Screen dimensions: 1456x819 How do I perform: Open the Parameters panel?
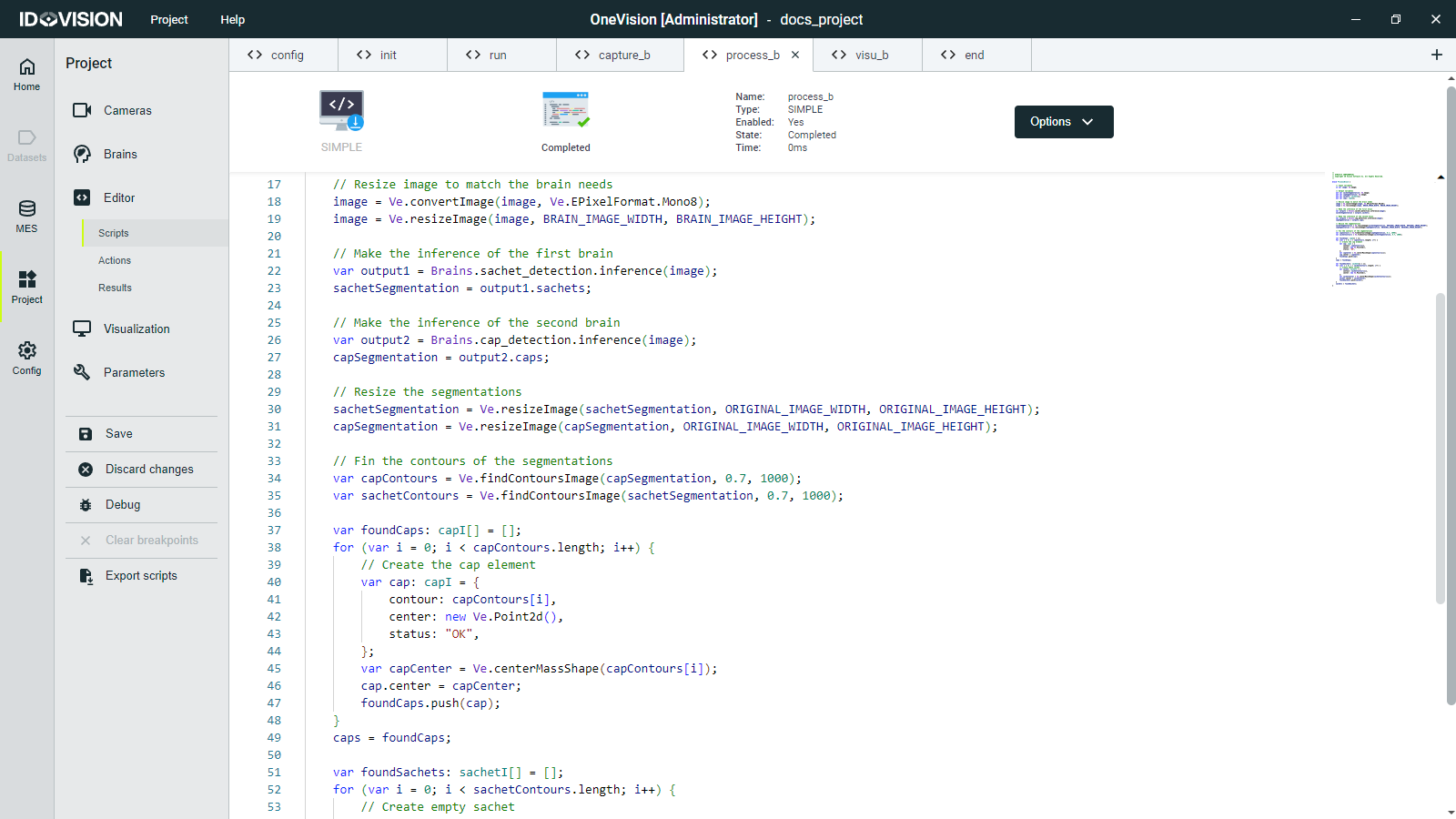pos(135,372)
